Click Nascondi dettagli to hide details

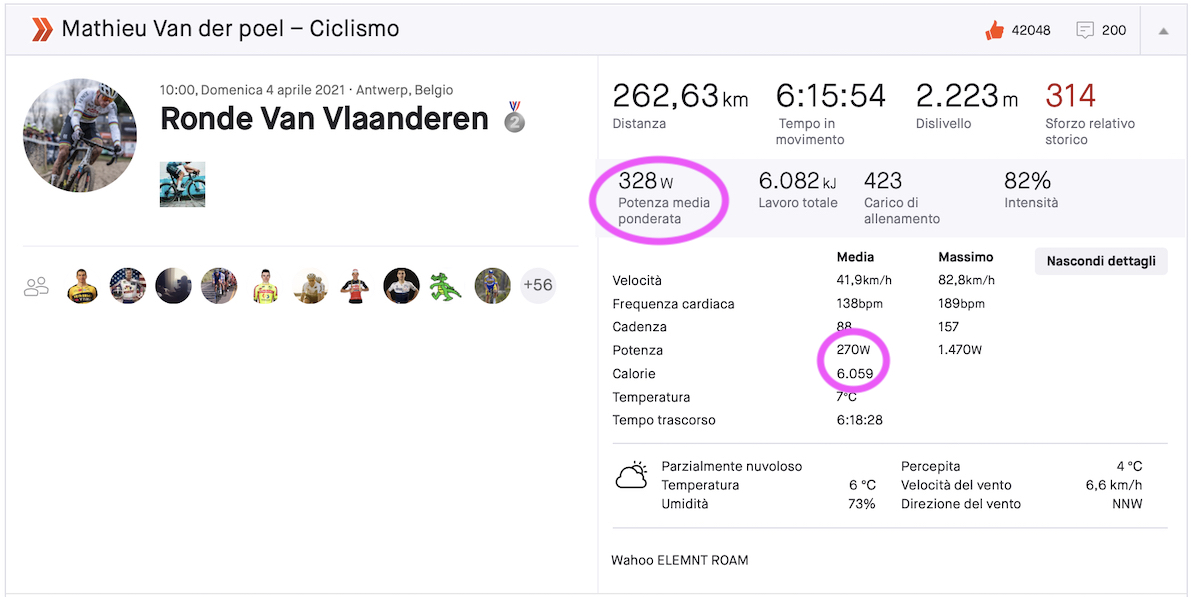[x=1100, y=261]
